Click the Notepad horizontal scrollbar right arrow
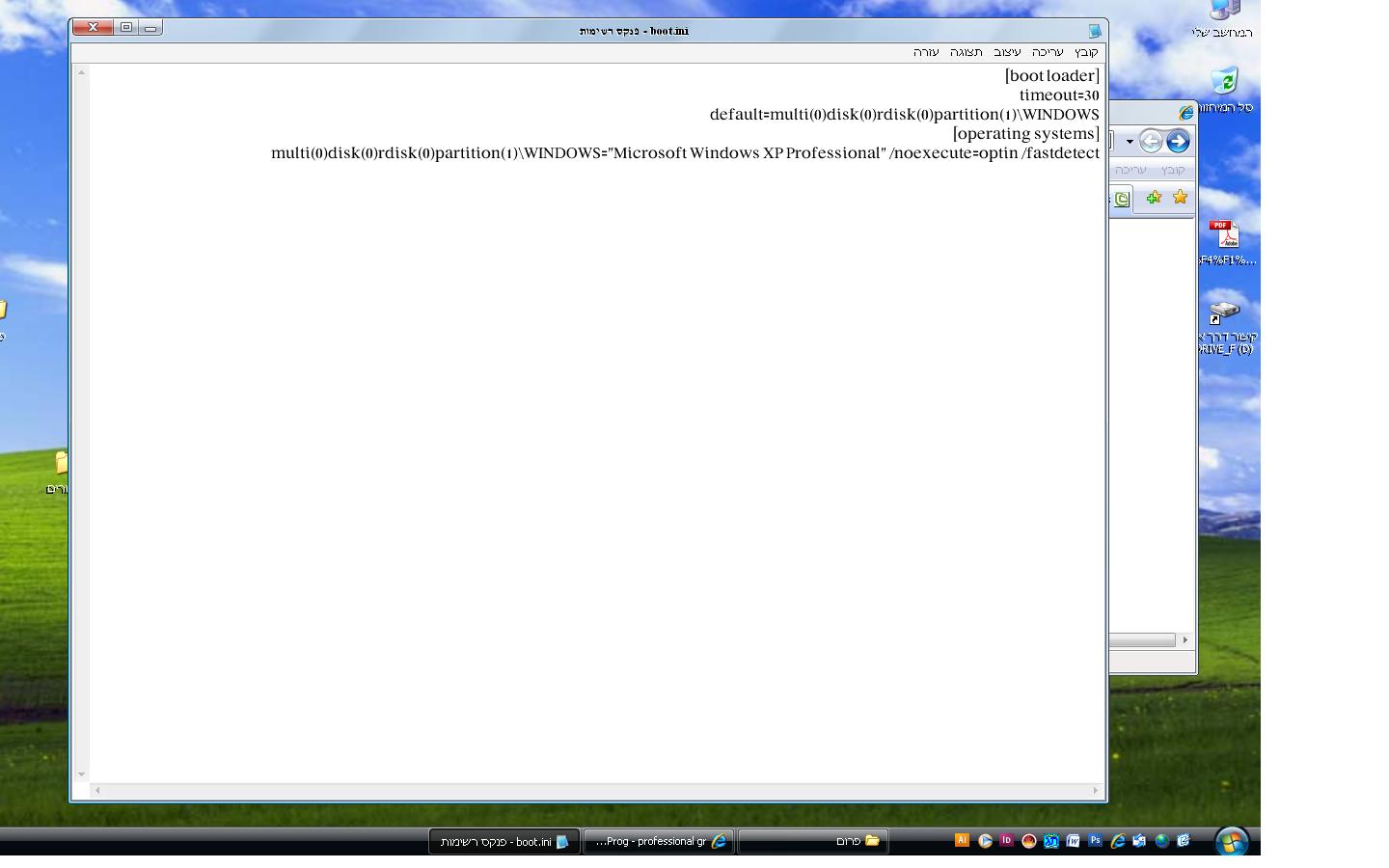This screenshot has width=1389, height=868. tap(1095, 791)
